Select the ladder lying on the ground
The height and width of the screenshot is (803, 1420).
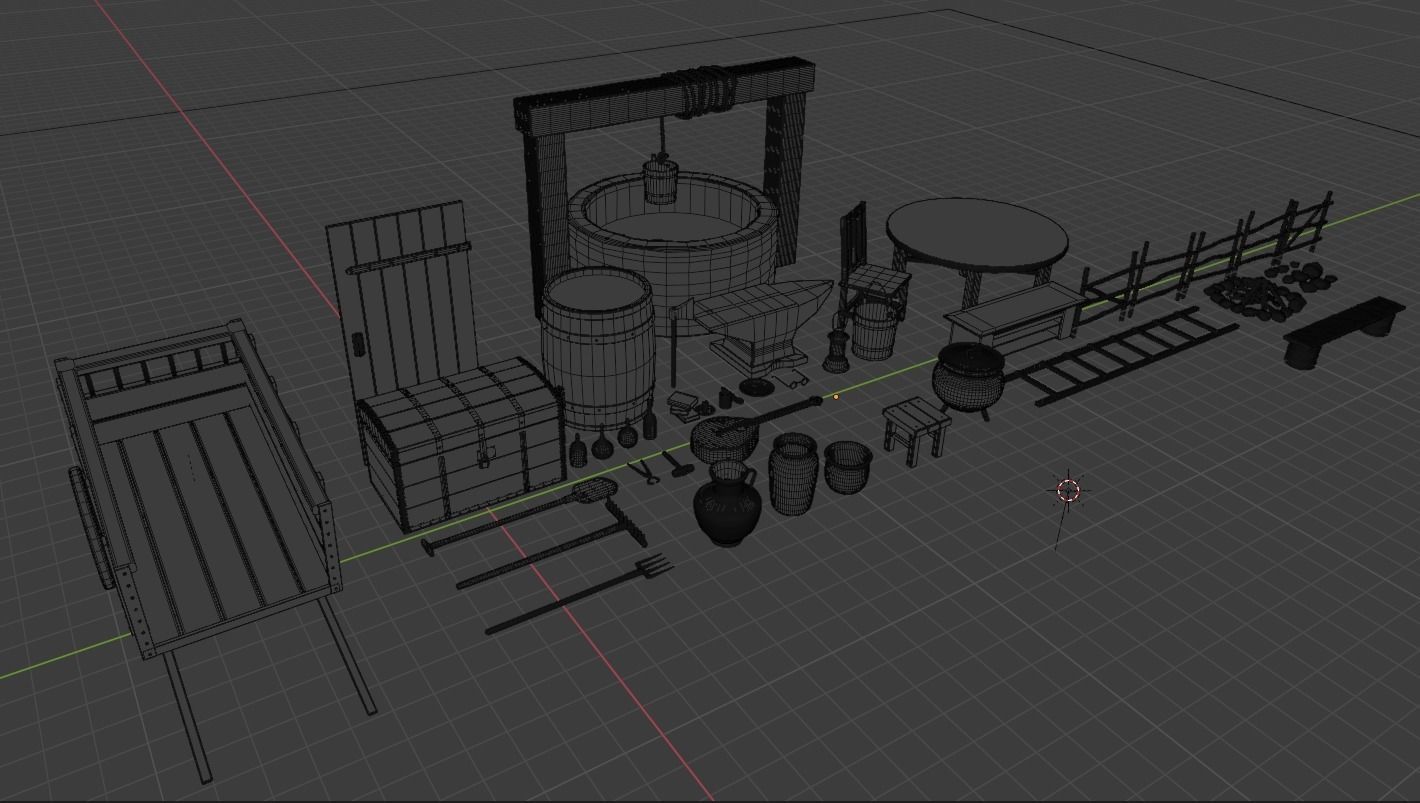click(1122, 356)
